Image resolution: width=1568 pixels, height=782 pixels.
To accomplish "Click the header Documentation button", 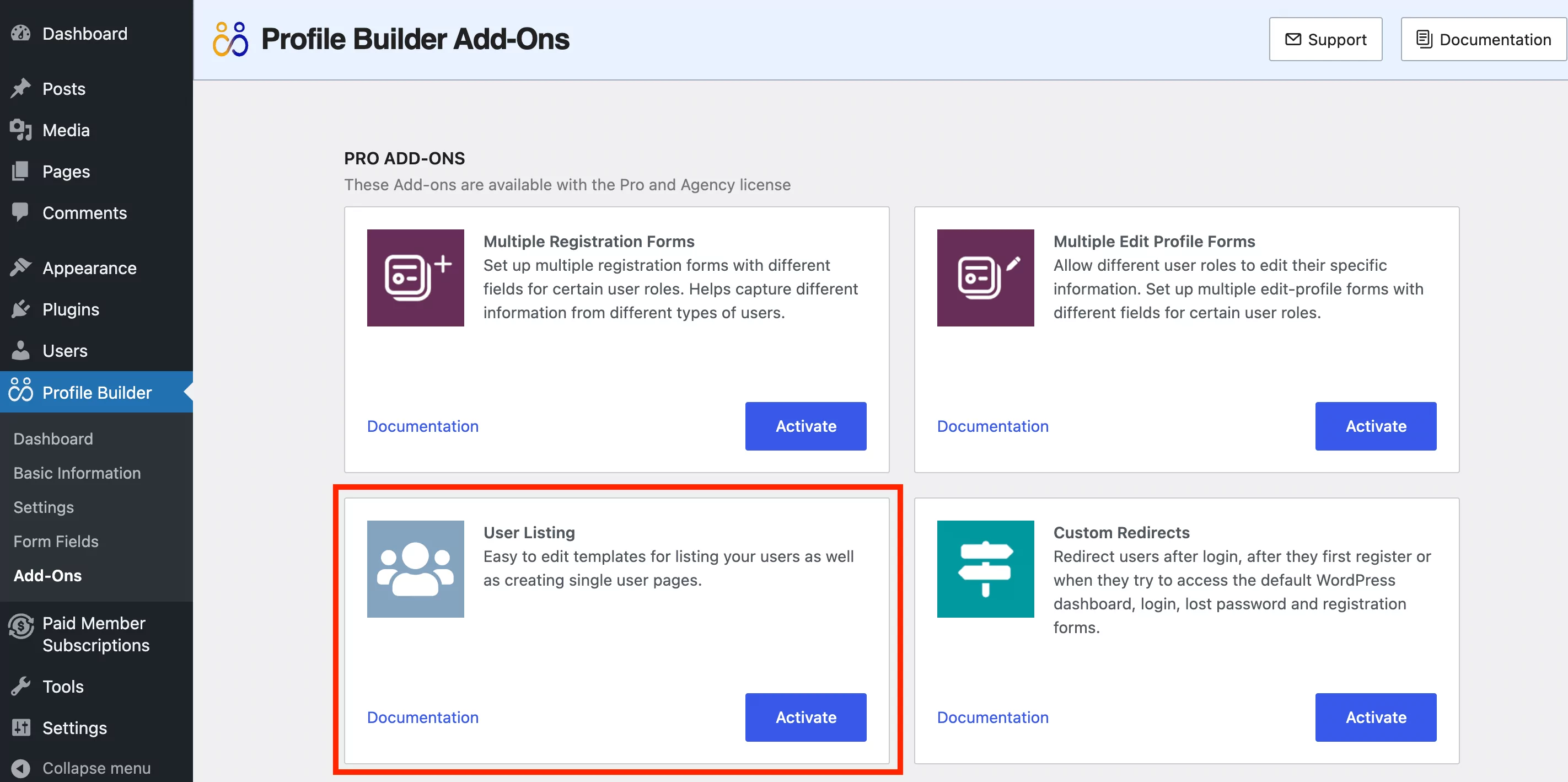I will [1484, 40].
